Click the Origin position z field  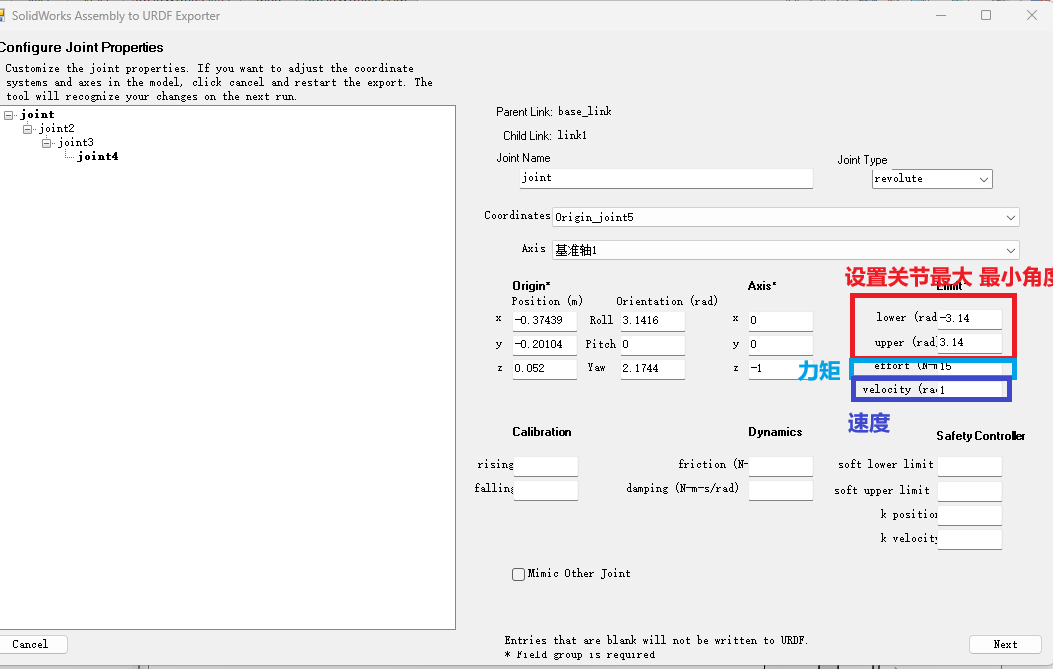[x=544, y=369]
